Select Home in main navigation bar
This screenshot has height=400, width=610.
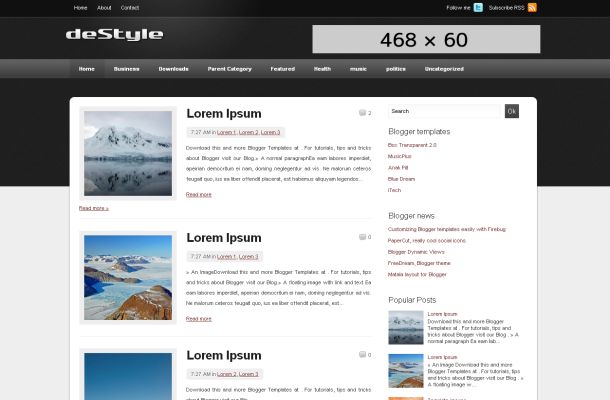point(87,69)
